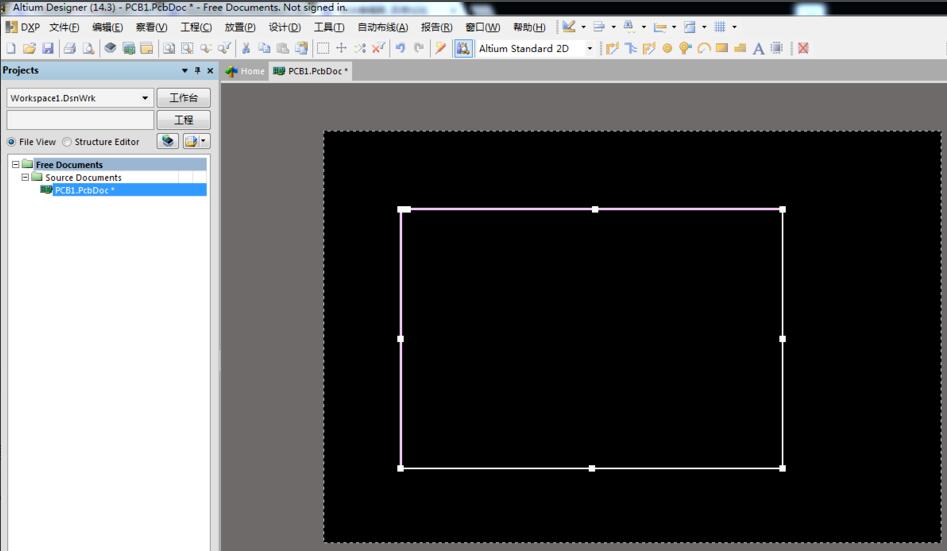The width and height of the screenshot is (947, 551).
Task: Open the Projects panel options arrow
Action: click(185, 71)
